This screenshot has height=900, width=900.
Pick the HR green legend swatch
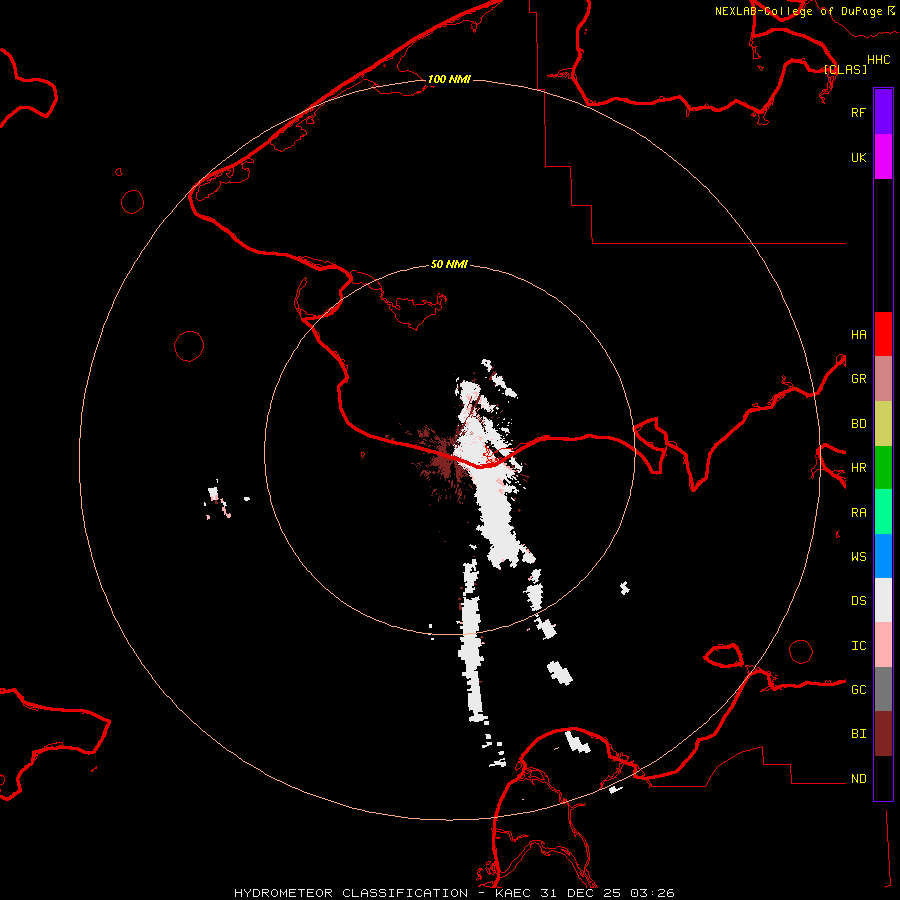(x=883, y=467)
